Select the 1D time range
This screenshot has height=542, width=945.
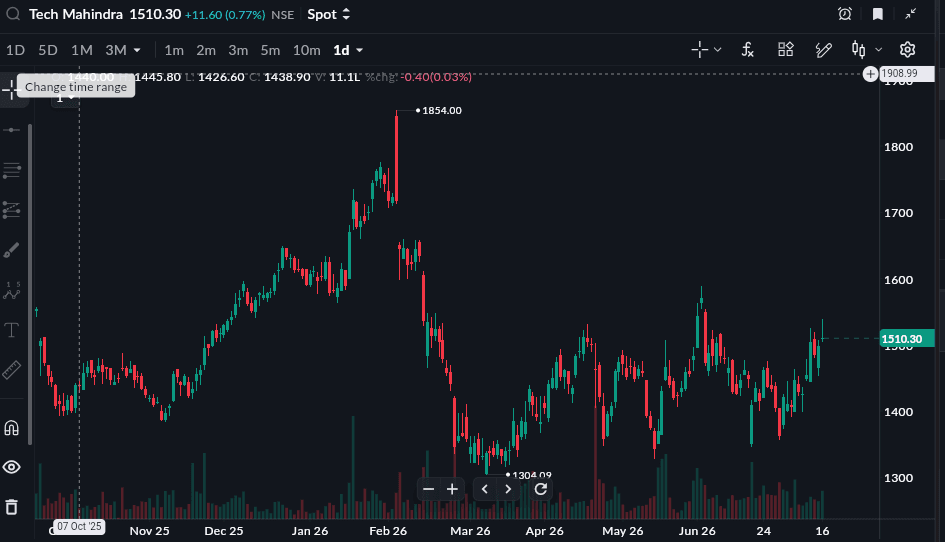point(16,50)
